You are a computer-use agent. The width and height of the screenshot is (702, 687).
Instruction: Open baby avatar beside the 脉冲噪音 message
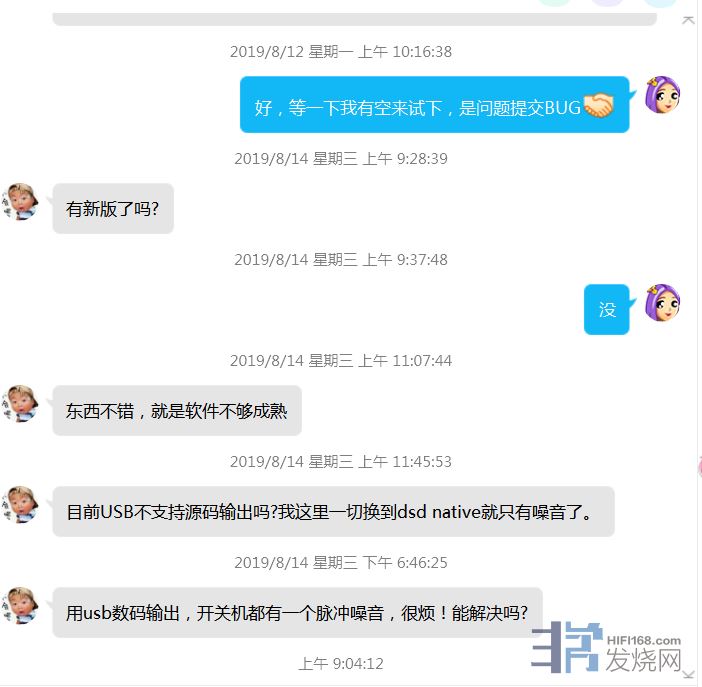[x=20, y=606]
